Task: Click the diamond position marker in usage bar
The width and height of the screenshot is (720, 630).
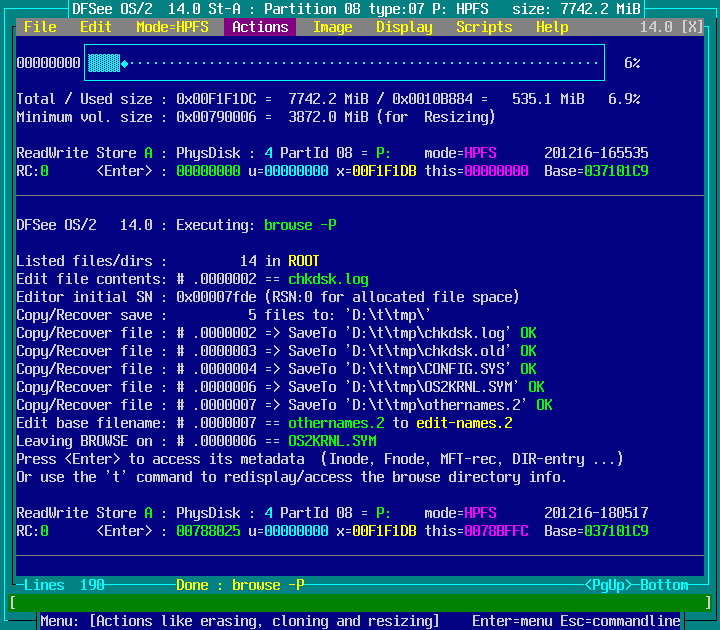Action: click(x=124, y=63)
